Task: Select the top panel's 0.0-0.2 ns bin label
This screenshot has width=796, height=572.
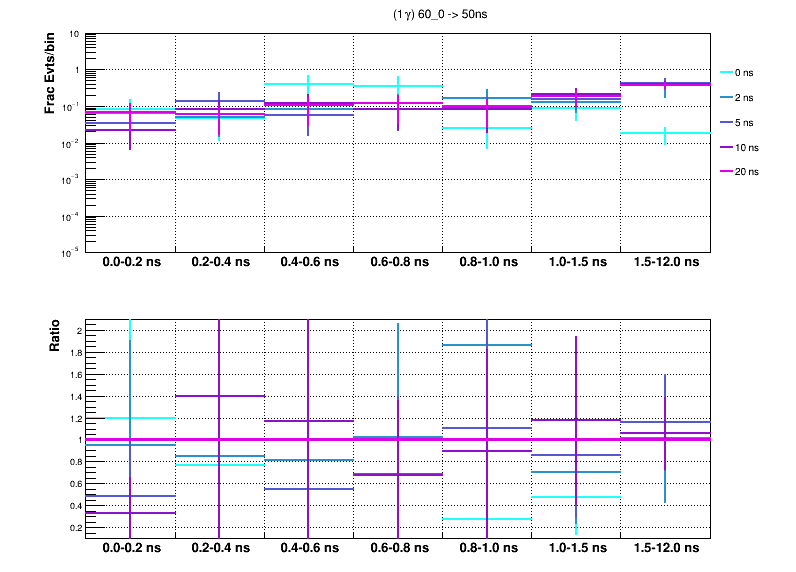Action: click(131, 263)
